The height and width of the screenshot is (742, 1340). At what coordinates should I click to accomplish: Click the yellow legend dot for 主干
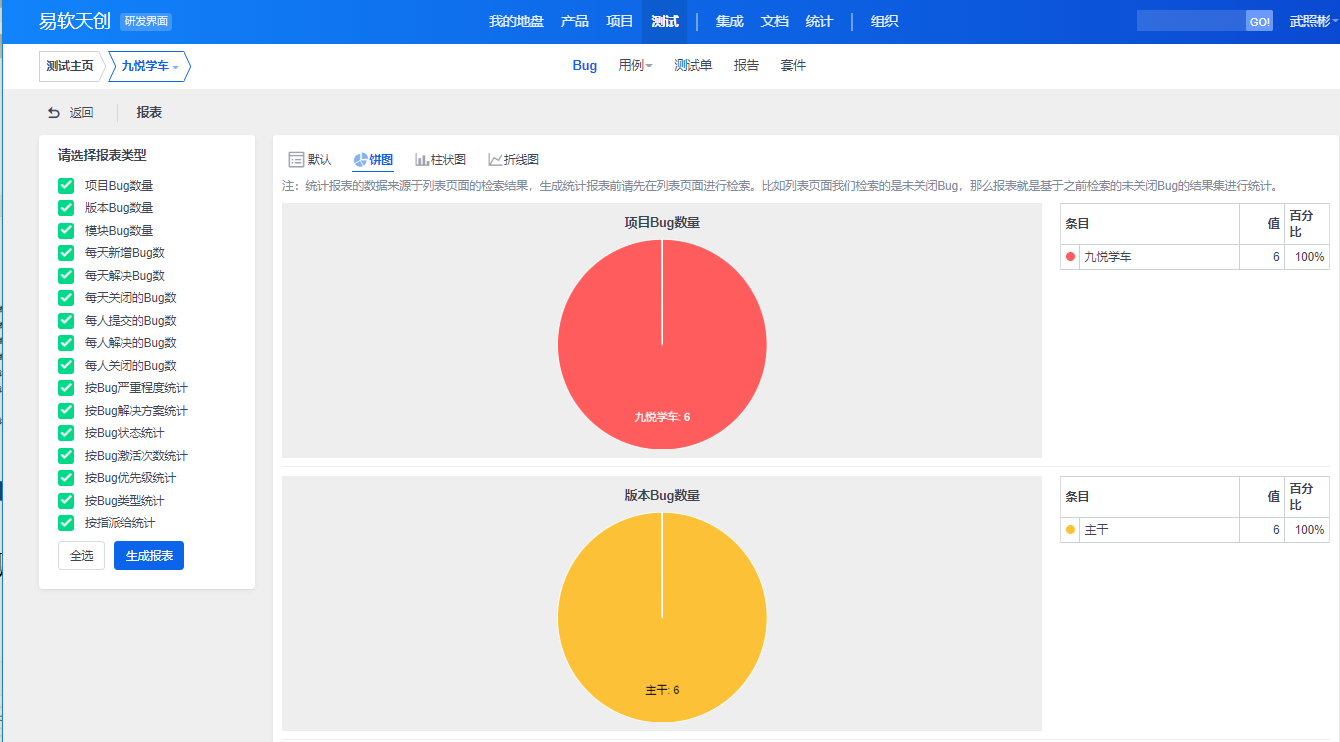point(1071,529)
